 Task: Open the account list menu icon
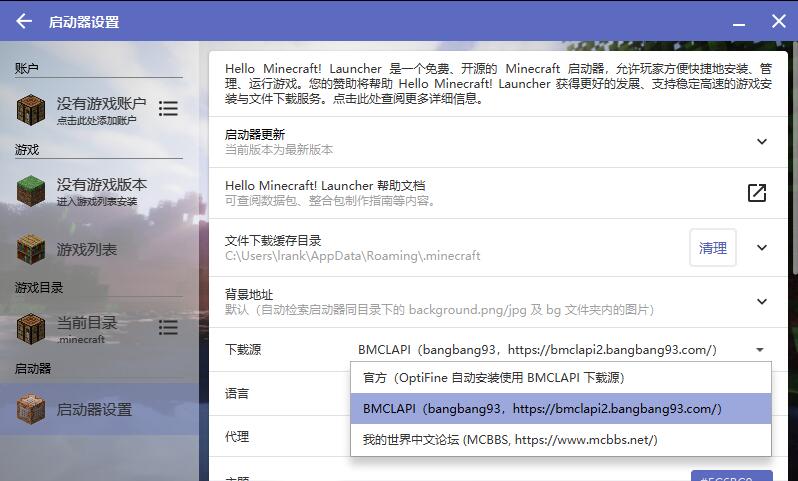point(168,108)
